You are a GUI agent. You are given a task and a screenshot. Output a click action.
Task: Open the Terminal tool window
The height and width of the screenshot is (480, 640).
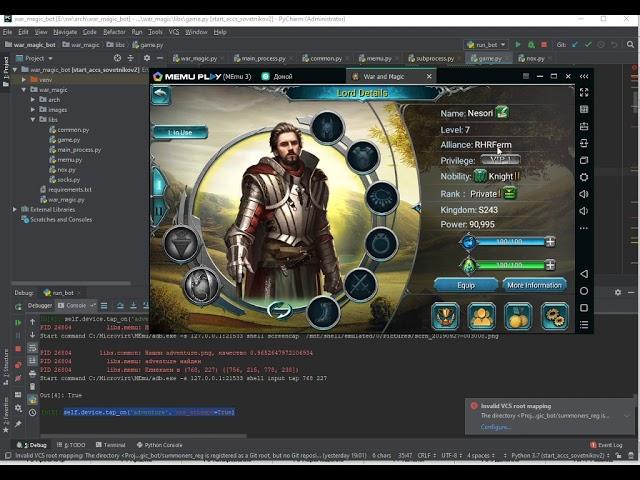(x=110, y=445)
